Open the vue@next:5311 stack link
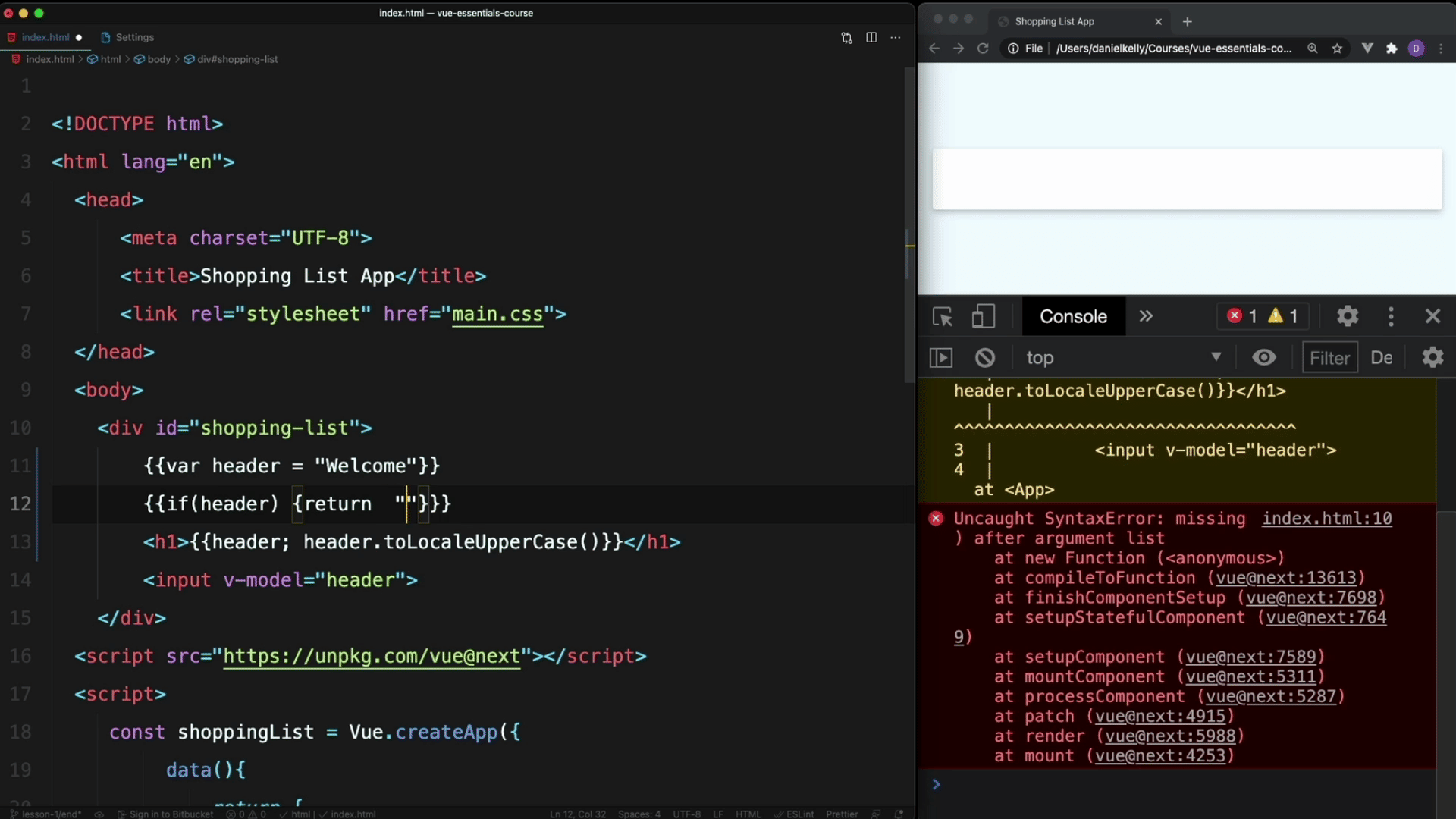 point(1250,676)
